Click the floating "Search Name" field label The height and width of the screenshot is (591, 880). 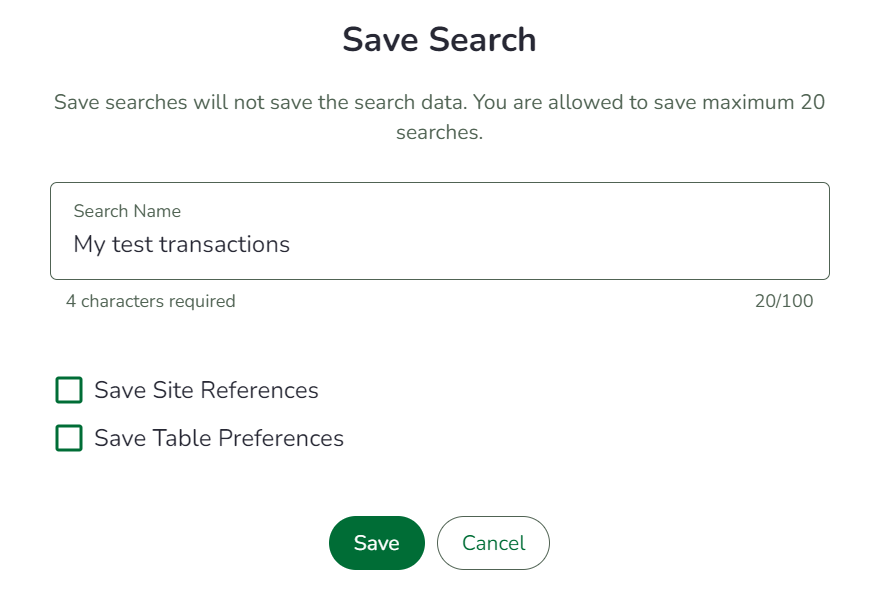click(127, 211)
